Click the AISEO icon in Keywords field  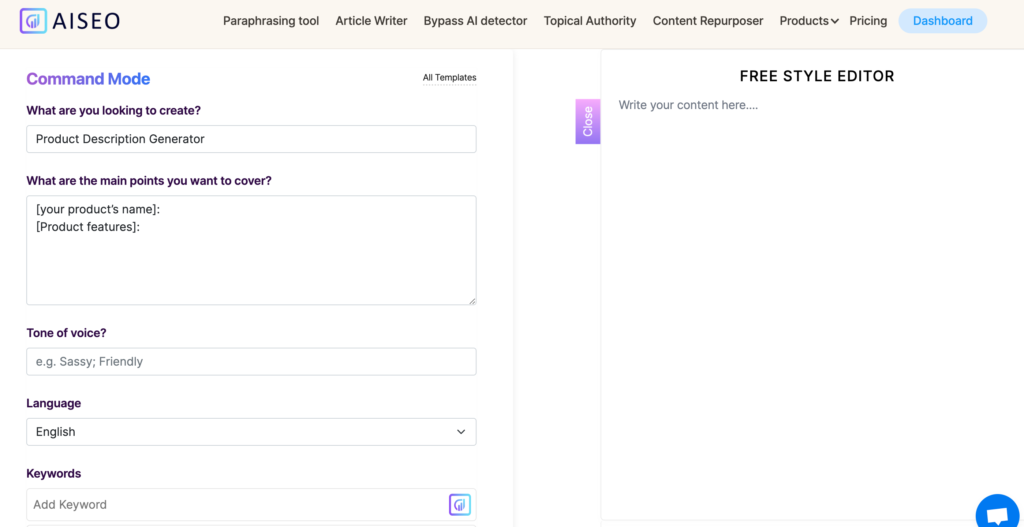pos(460,505)
